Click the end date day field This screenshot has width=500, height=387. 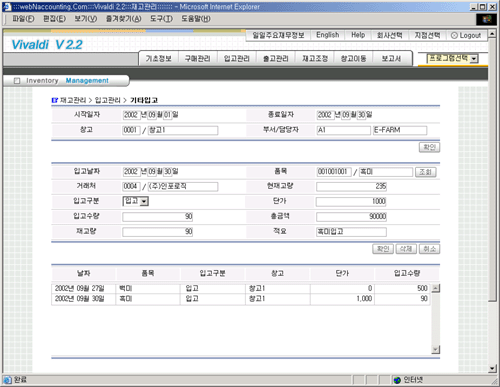(361, 115)
